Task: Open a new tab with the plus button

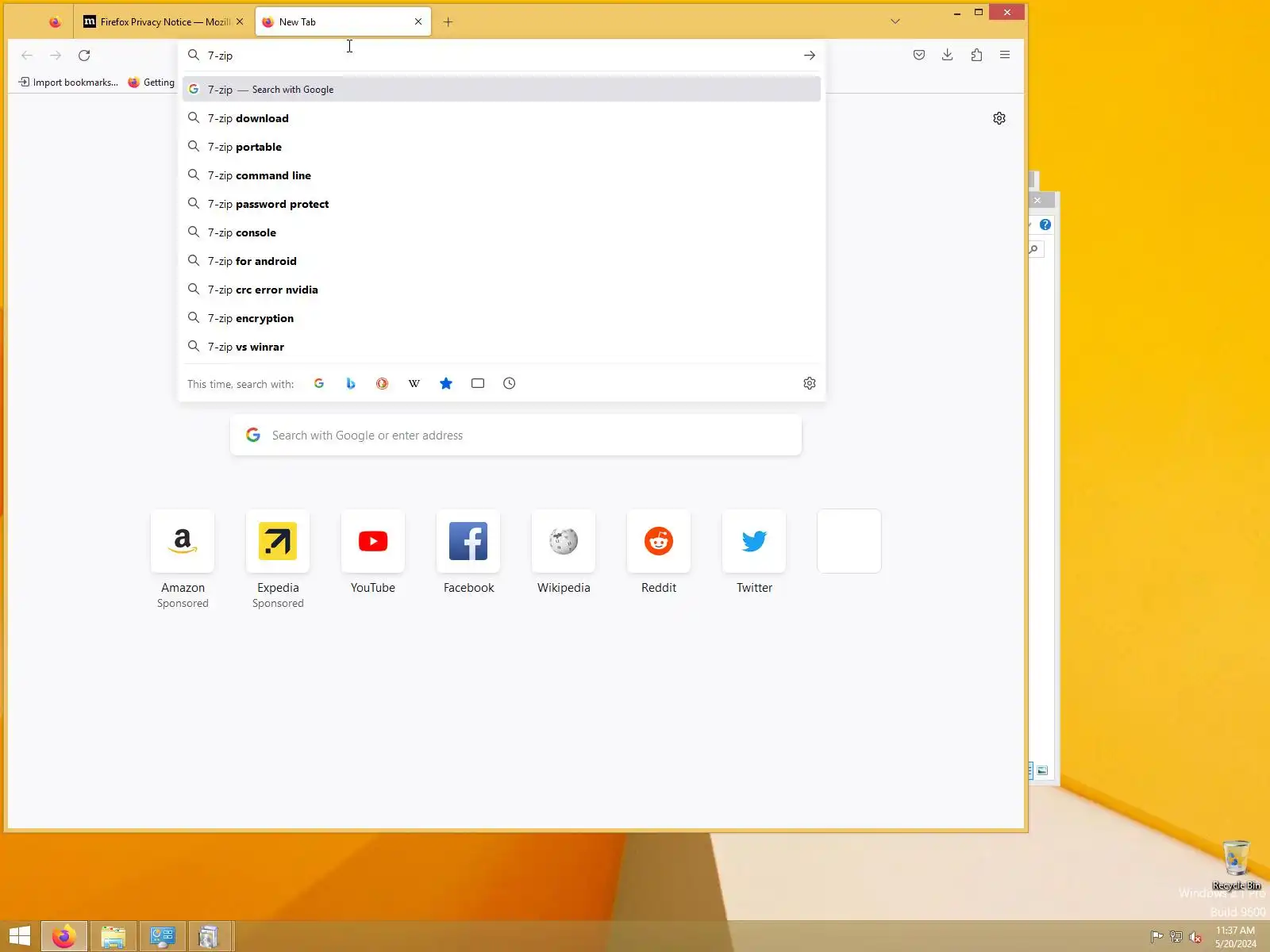Action: coord(448,22)
